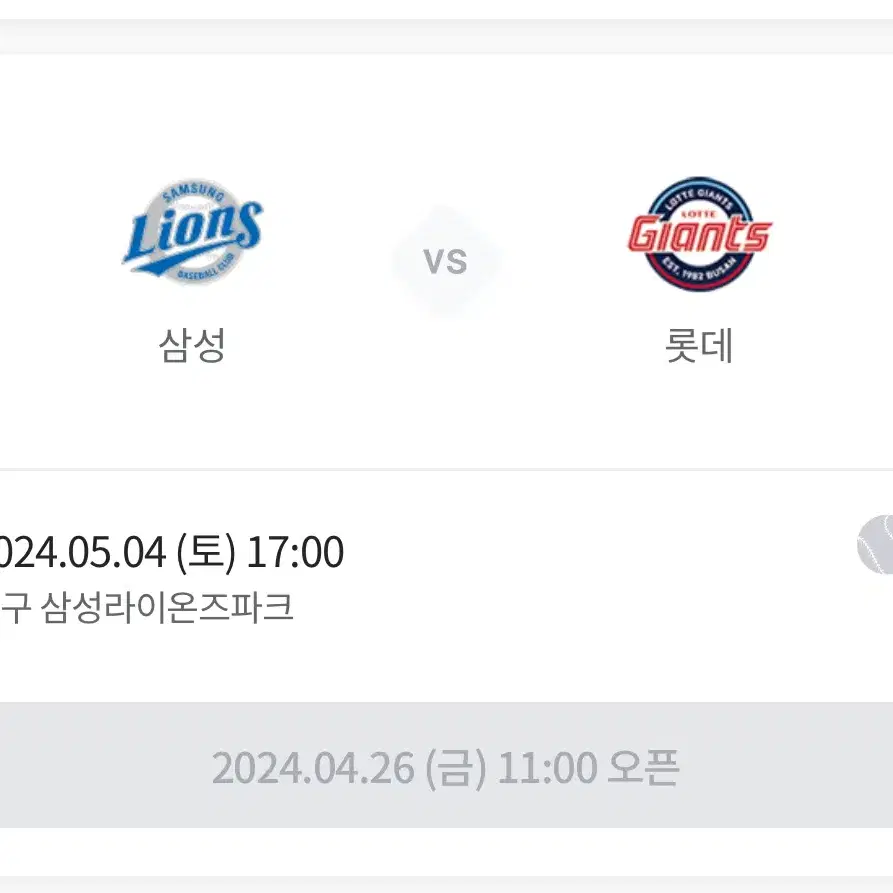Click the (금) weekday in open notice
Viewport: 893px width, 893px height.
[x=456, y=768]
